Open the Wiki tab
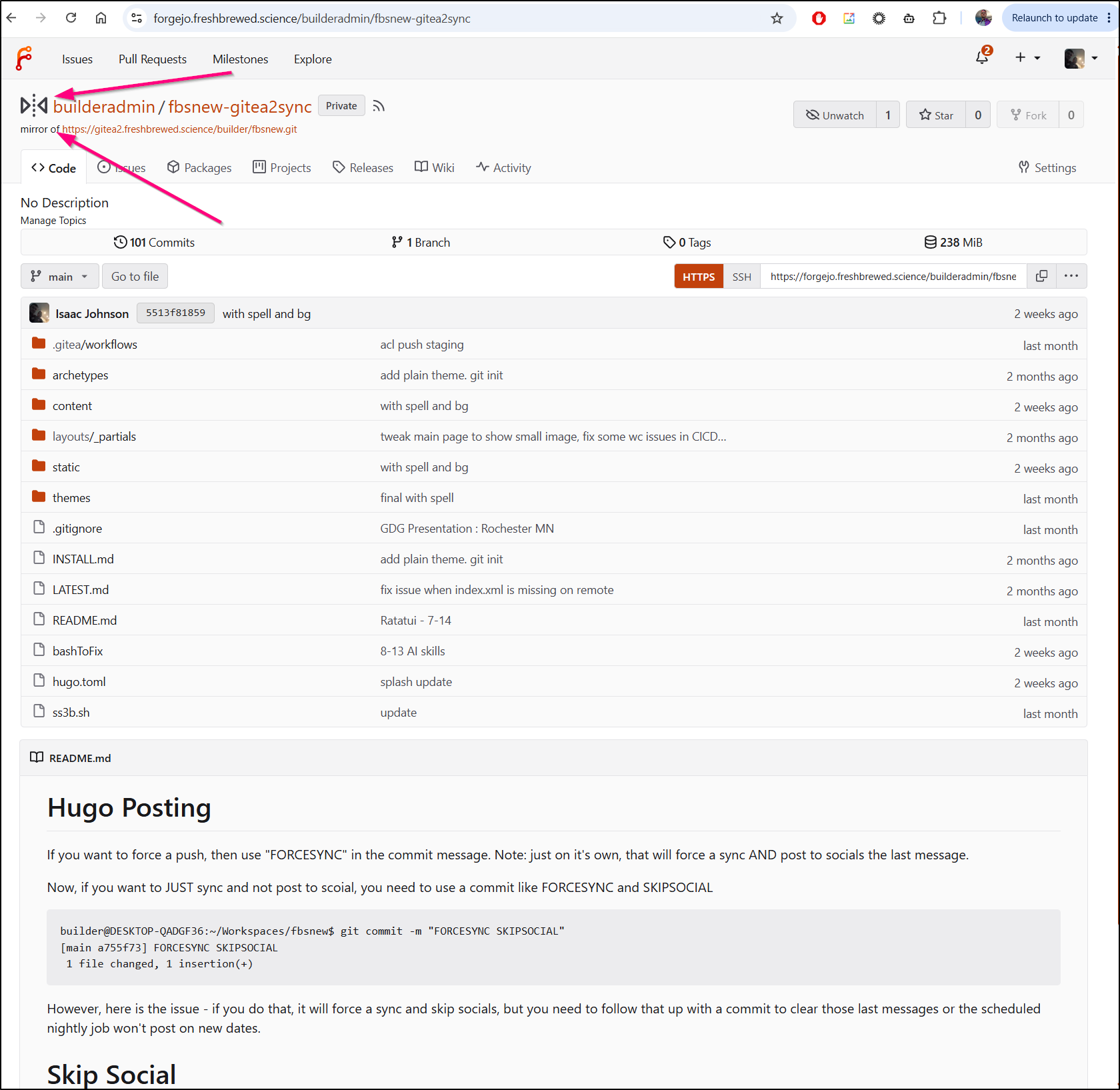The image size is (1120, 1090). [435, 168]
